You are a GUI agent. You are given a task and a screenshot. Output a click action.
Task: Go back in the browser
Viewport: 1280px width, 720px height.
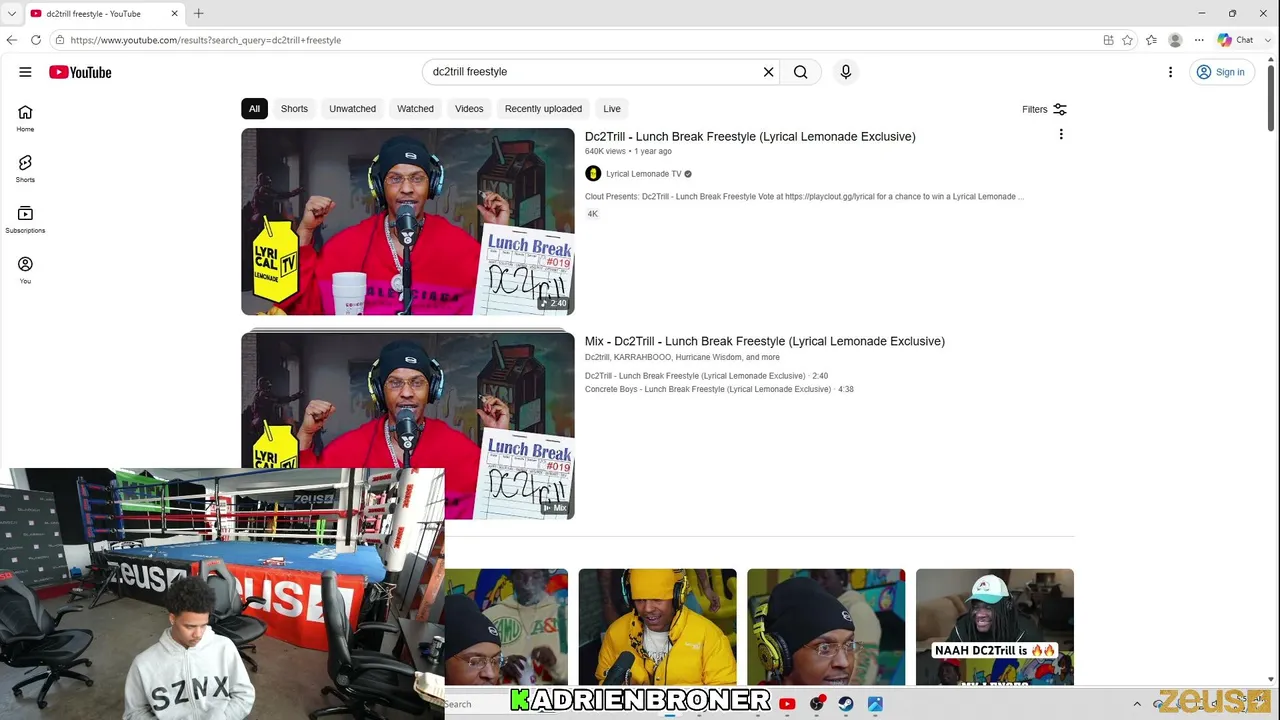(12, 40)
